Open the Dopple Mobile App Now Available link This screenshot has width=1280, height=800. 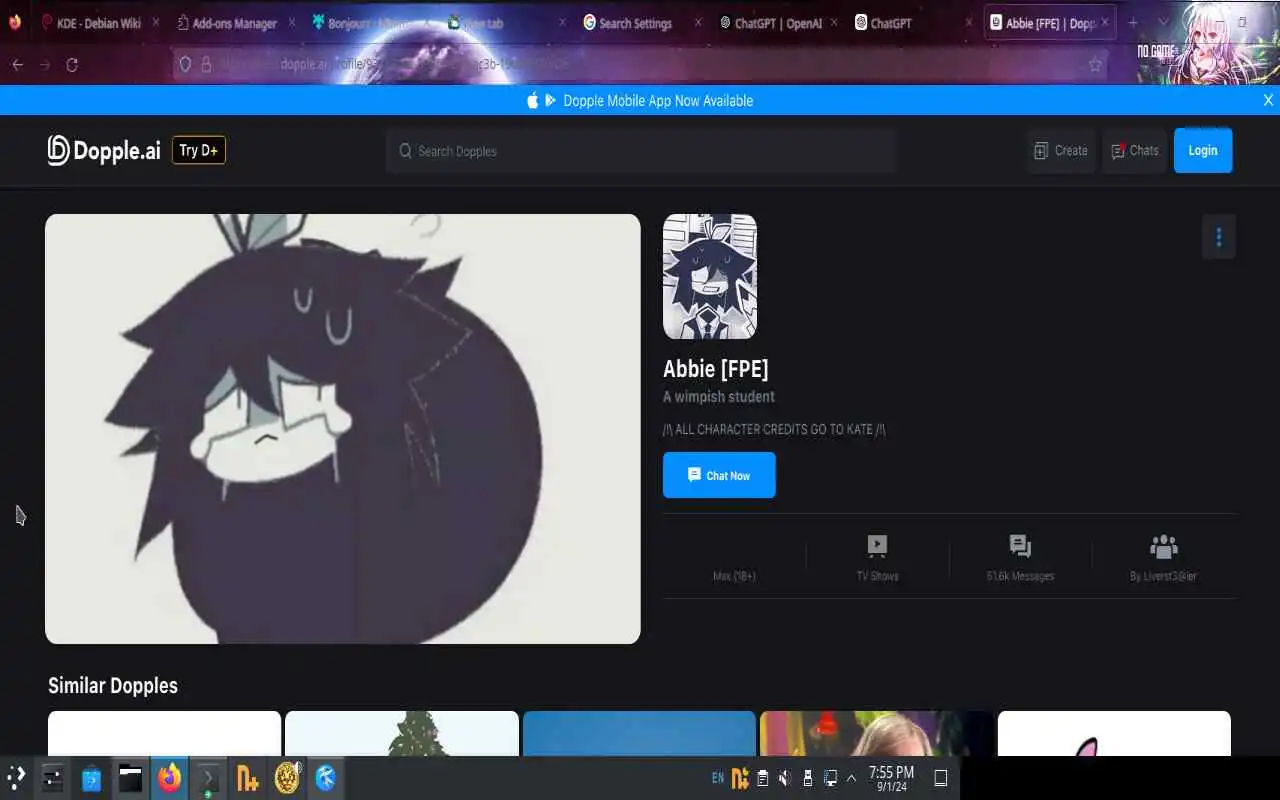(658, 100)
